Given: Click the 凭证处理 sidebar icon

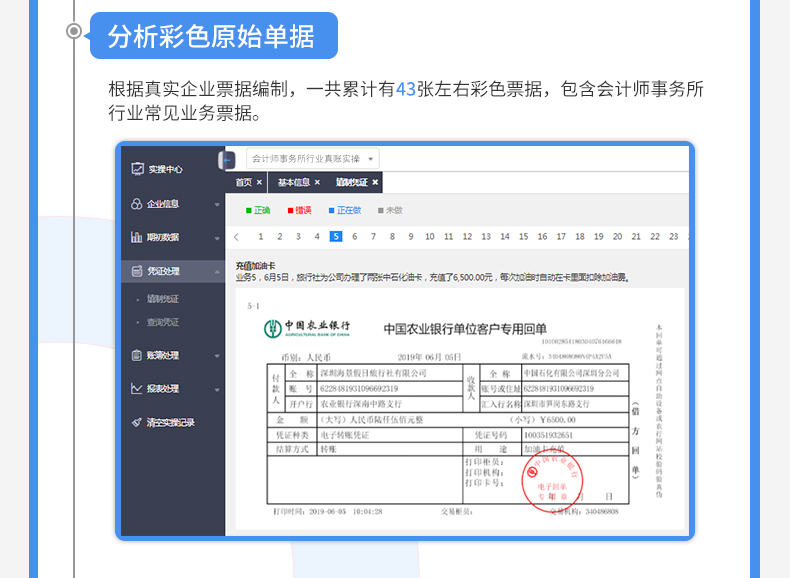Looking at the screenshot, I should click(137, 271).
